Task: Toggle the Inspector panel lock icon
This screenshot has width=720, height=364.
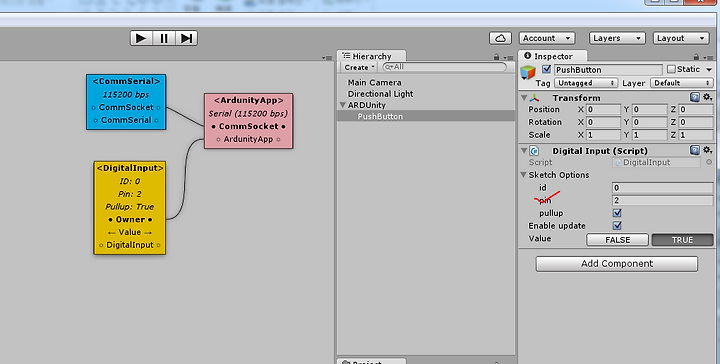Action: point(696,57)
